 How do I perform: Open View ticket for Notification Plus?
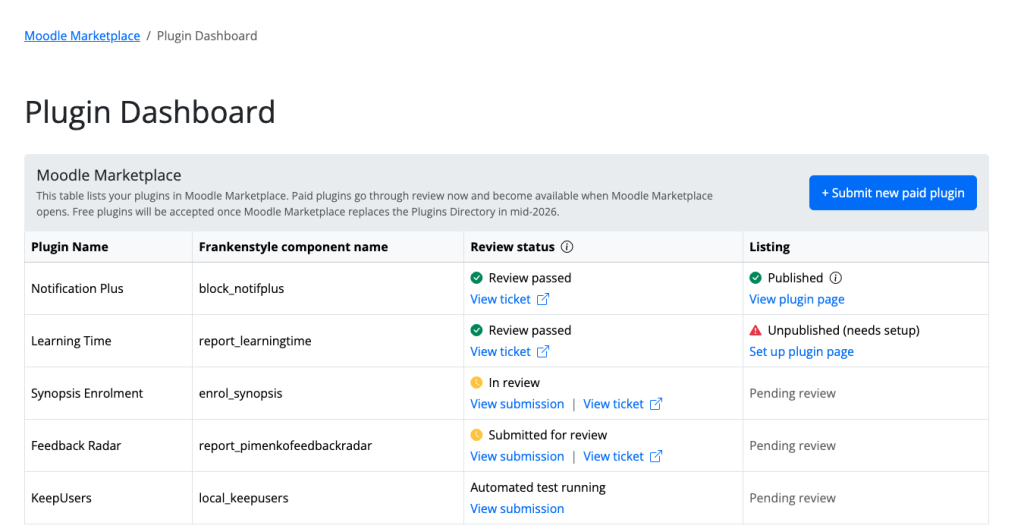(500, 299)
